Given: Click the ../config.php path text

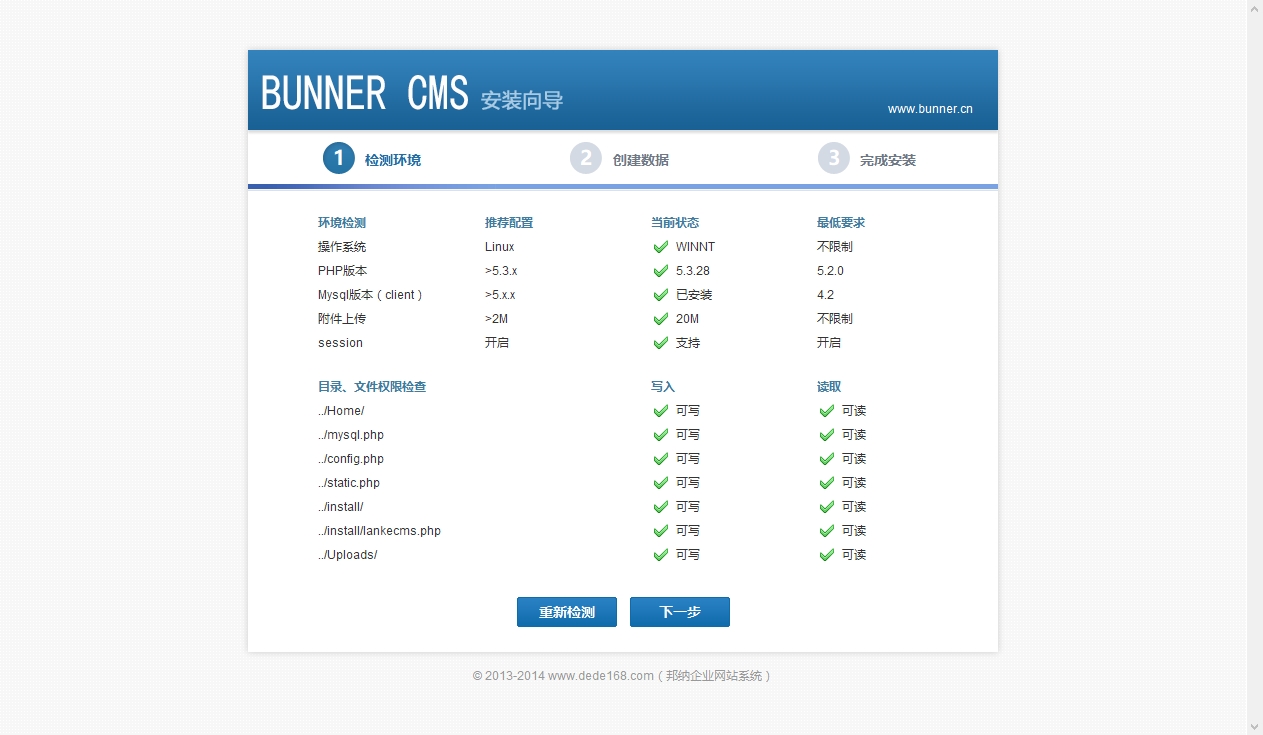Looking at the screenshot, I should click(x=351, y=459).
